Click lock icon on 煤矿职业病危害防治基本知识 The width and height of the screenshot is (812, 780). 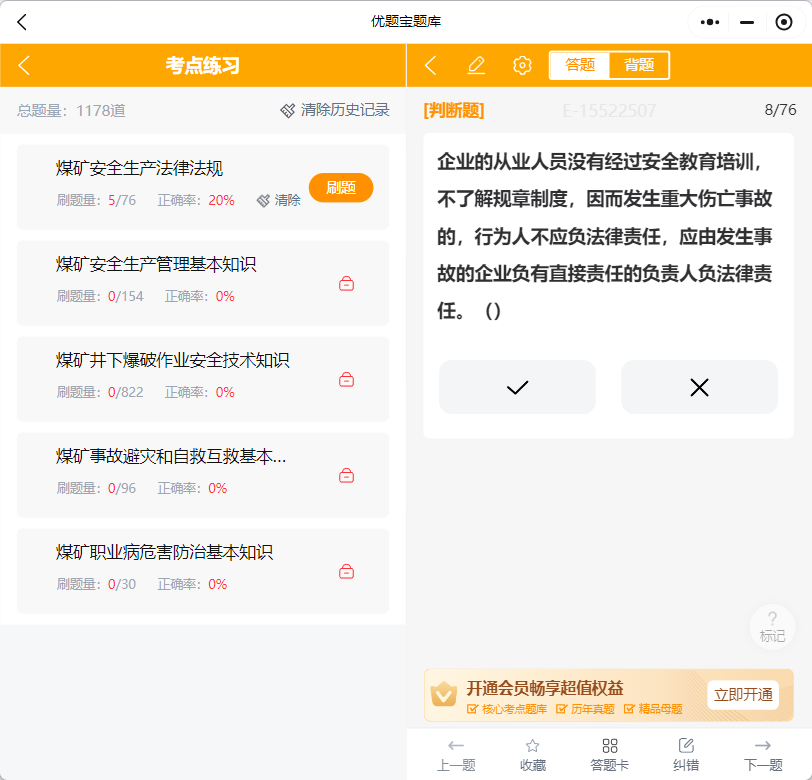coord(346,571)
